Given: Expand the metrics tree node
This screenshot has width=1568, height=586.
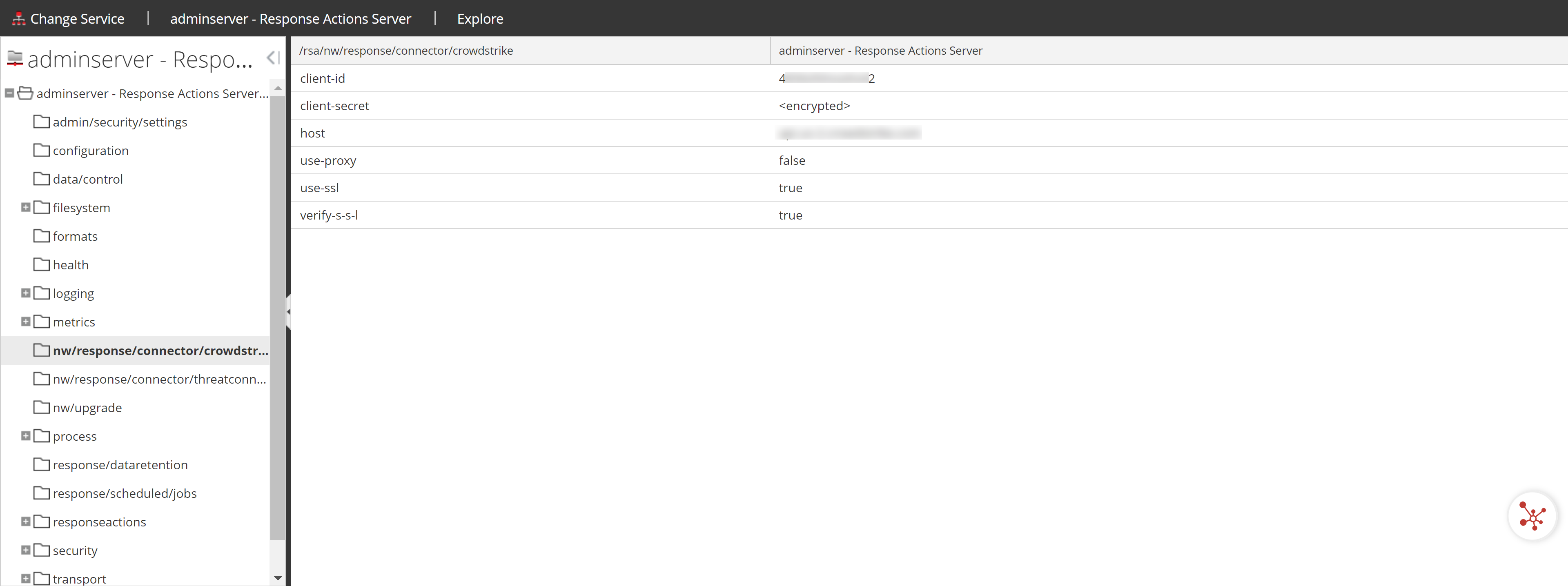Looking at the screenshot, I should pos(25,321).
